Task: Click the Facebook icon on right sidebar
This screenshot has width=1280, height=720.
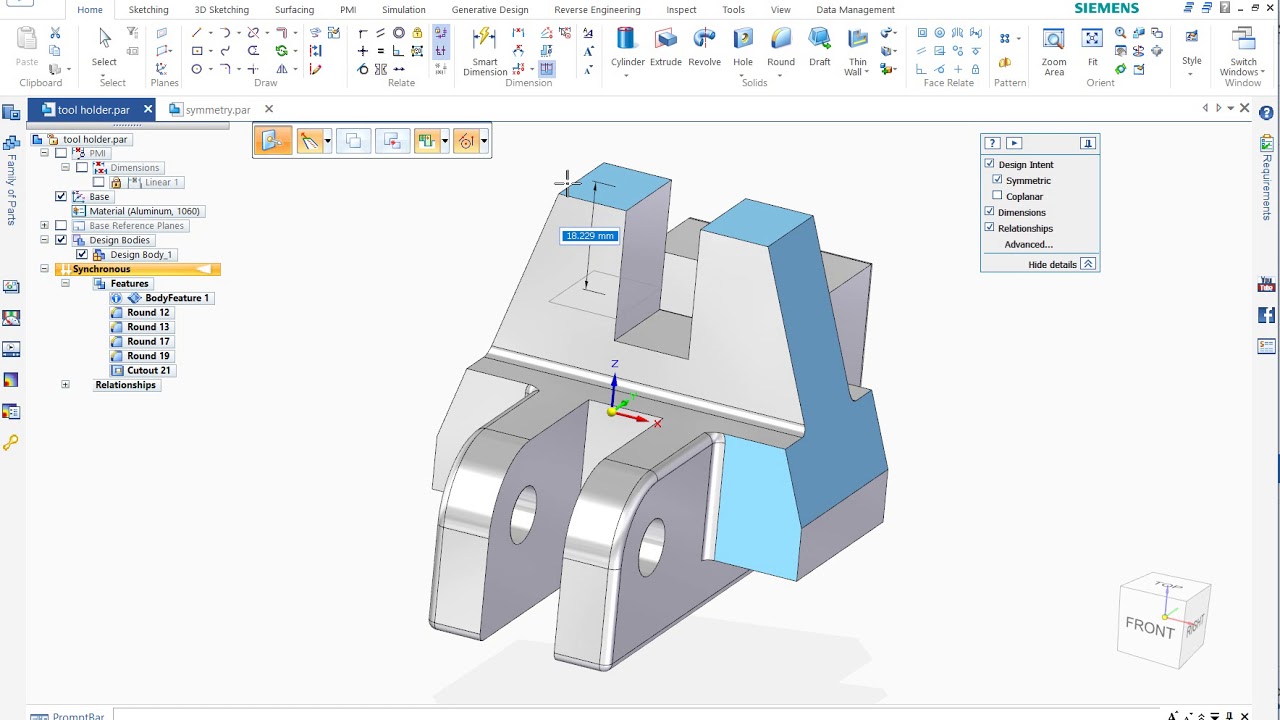Action: [x=1267, y=316]
